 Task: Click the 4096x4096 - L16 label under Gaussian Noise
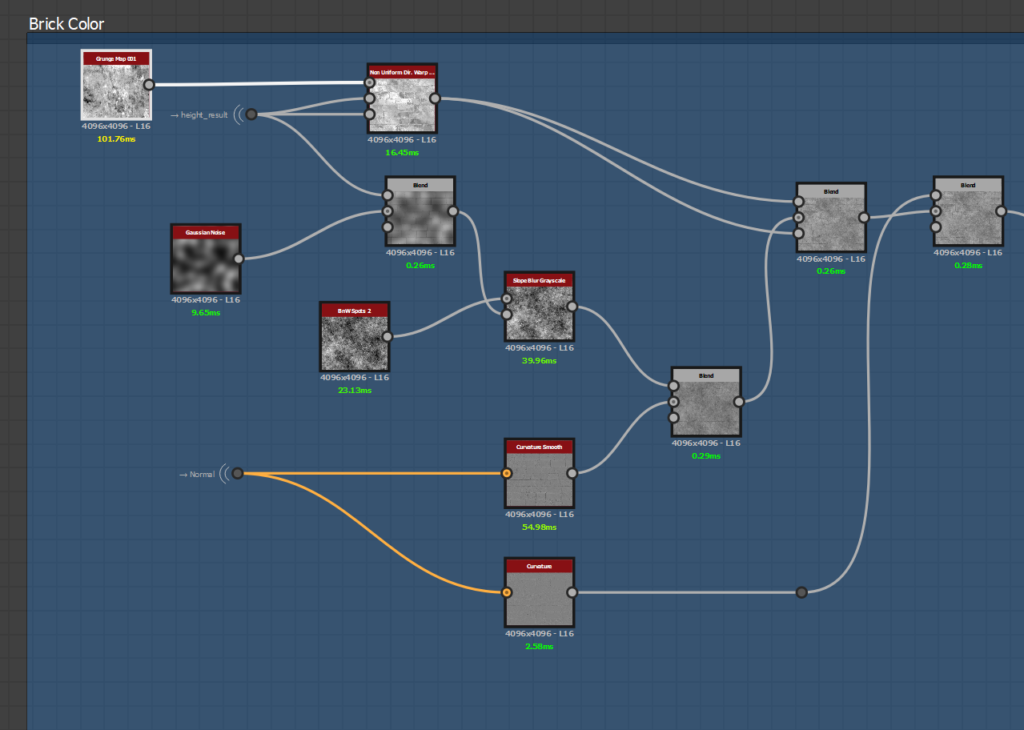pyautogui.click(x=206, y=300)
